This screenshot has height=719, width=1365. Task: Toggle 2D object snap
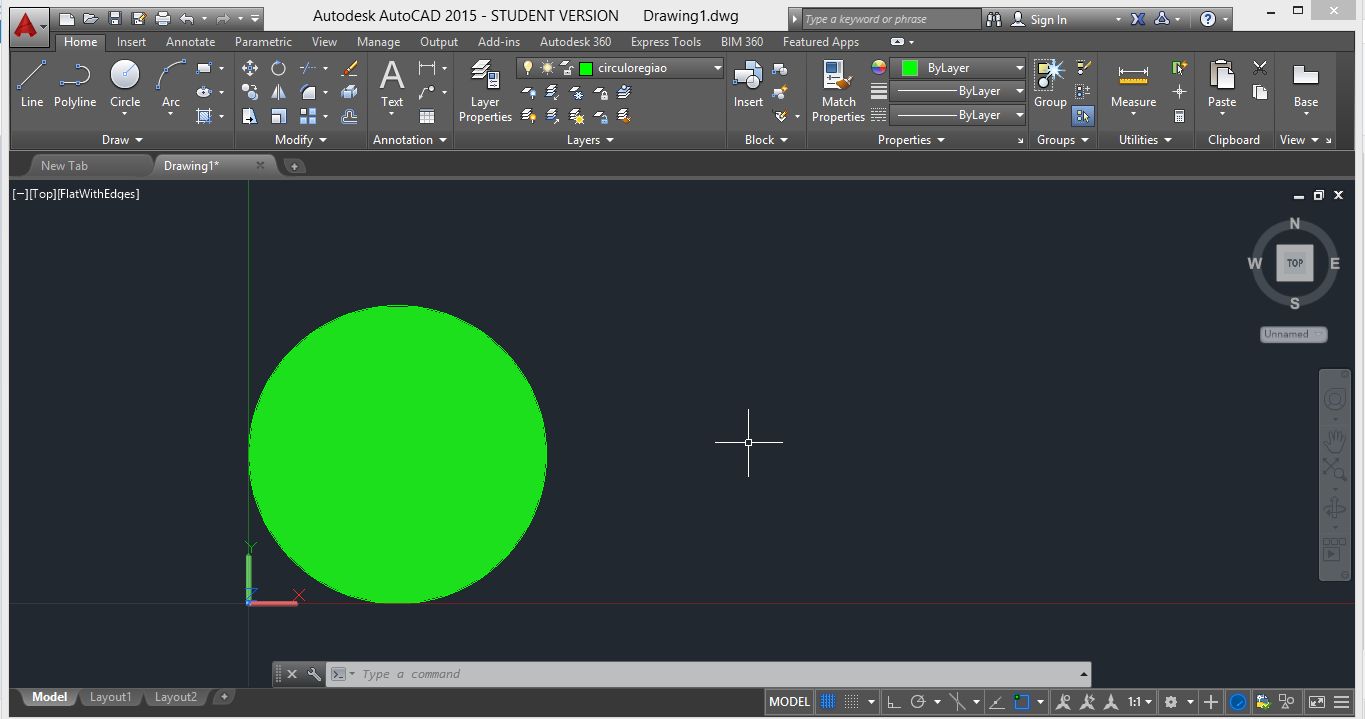click(x=1021, y=702)
